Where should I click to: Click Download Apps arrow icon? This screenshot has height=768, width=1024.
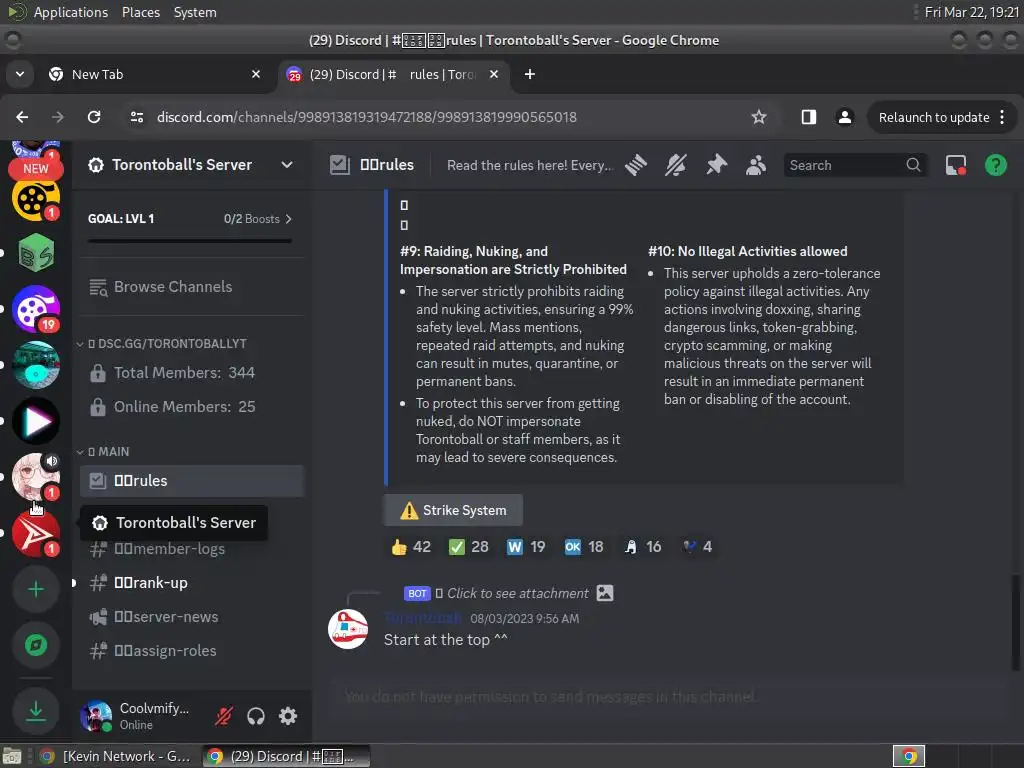[x=36, y=711]
